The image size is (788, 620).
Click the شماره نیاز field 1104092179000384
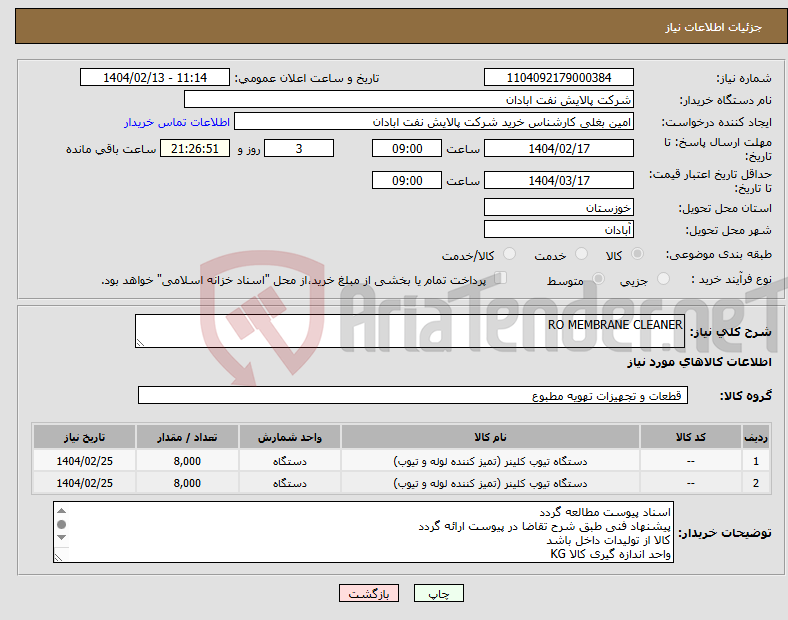coord(558,77)
